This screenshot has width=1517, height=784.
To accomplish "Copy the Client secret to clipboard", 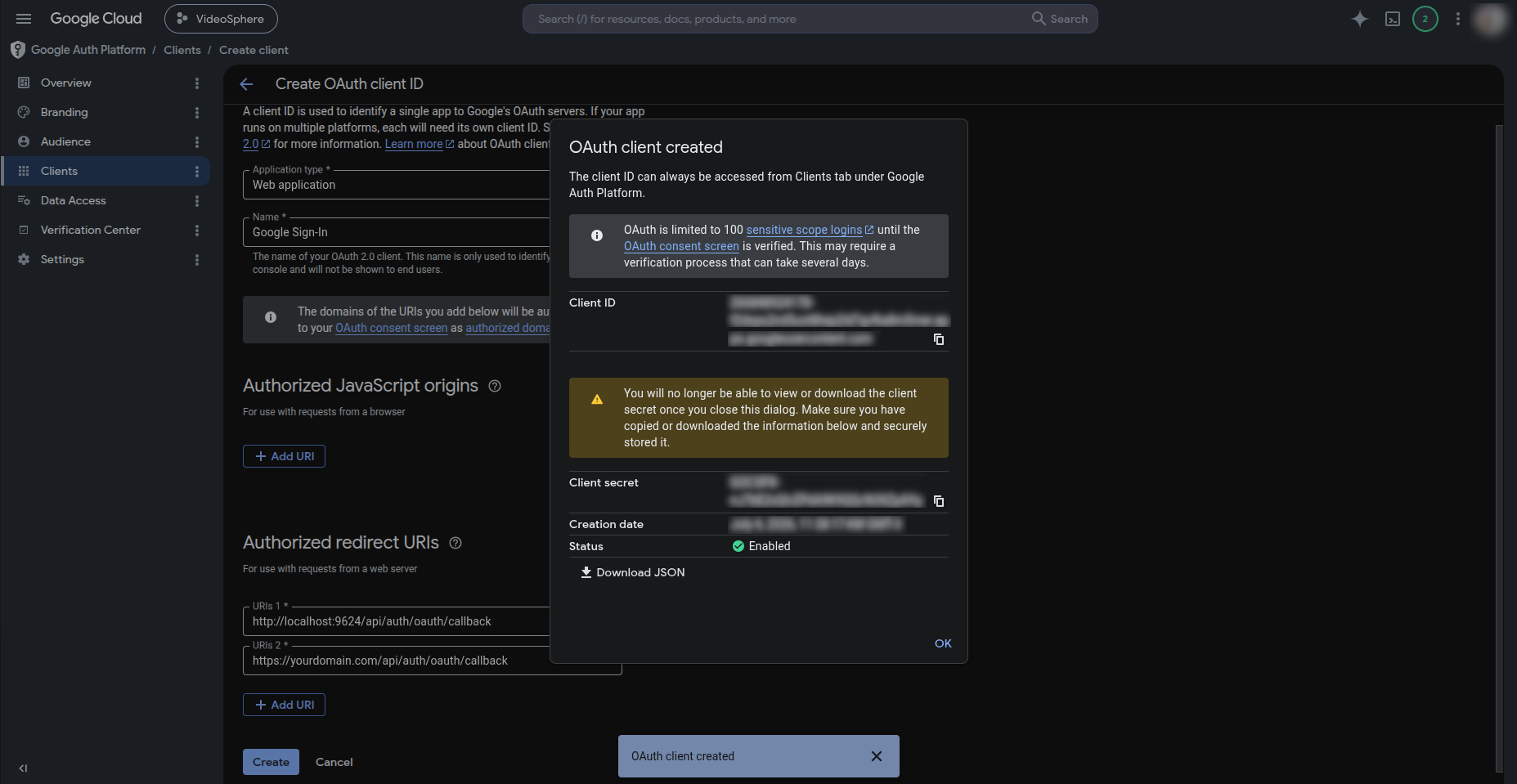I will click(939, 501).
